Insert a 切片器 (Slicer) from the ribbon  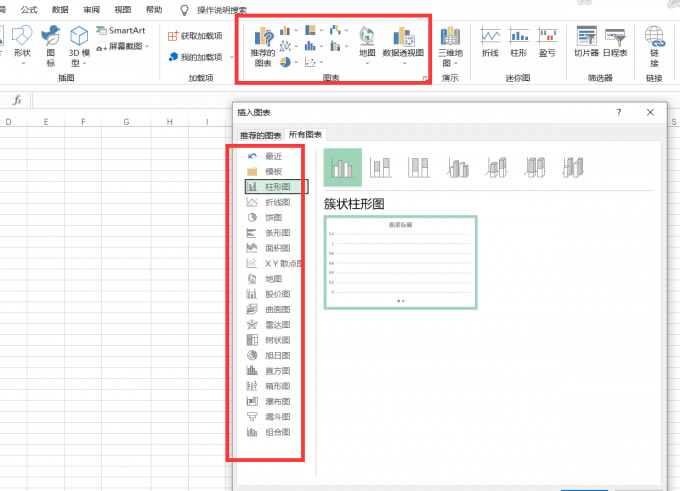[x=586, y=43]
